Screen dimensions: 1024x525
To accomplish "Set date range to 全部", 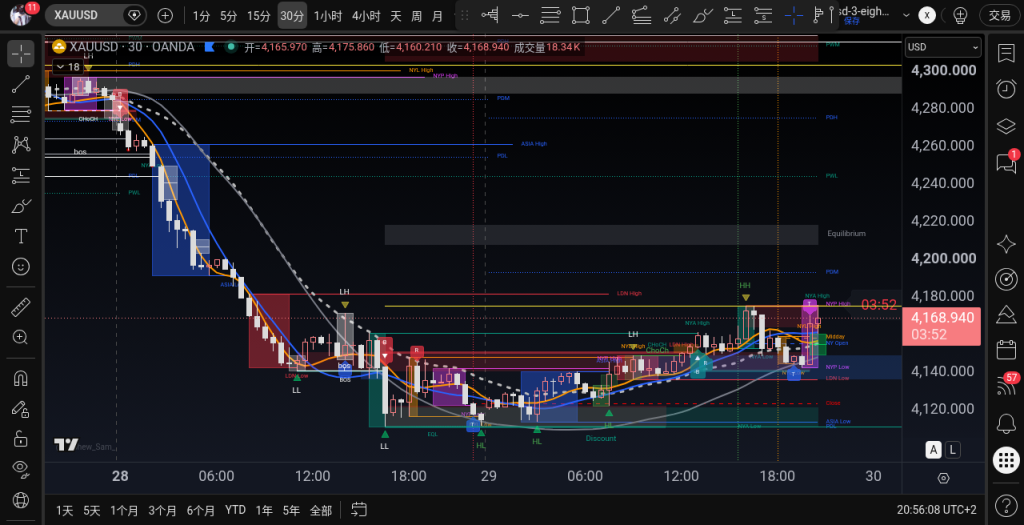I will coord(321,510).
